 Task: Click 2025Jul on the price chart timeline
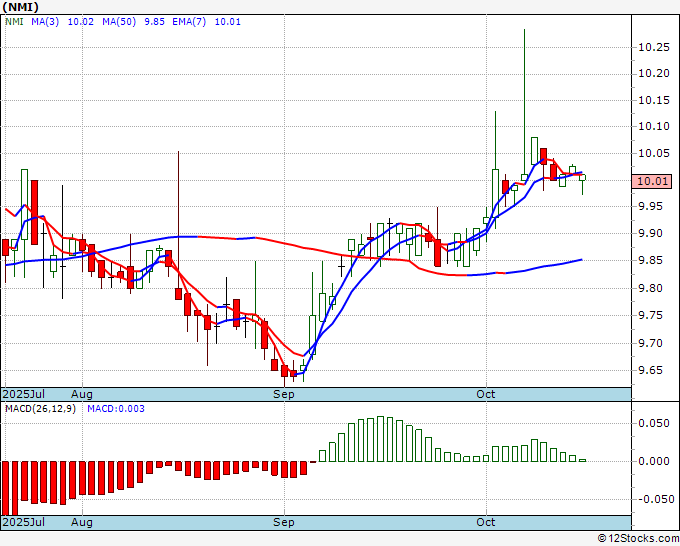click(x=24, y=394)
